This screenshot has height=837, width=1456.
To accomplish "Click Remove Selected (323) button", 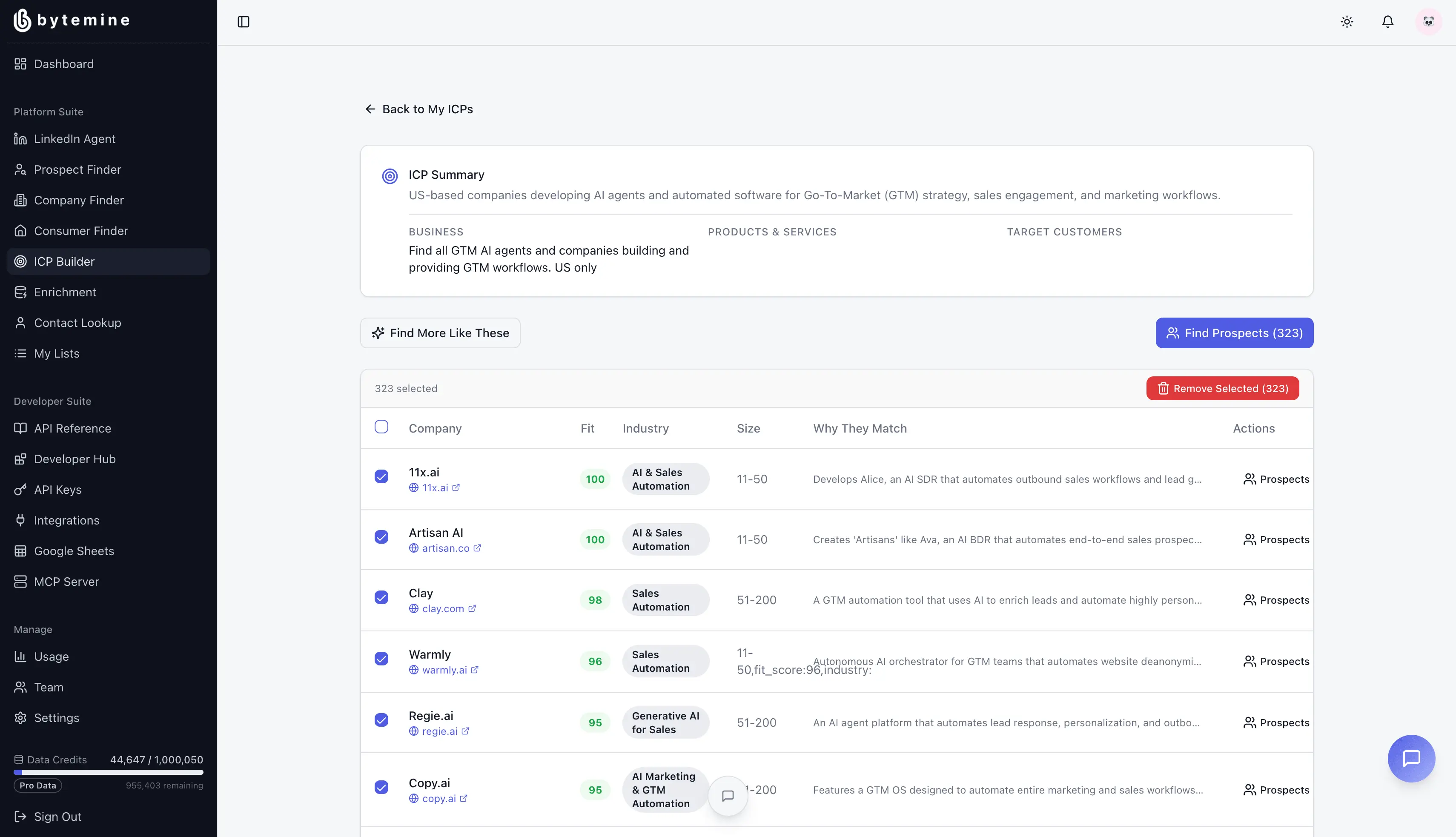I will coord(1222,389).
